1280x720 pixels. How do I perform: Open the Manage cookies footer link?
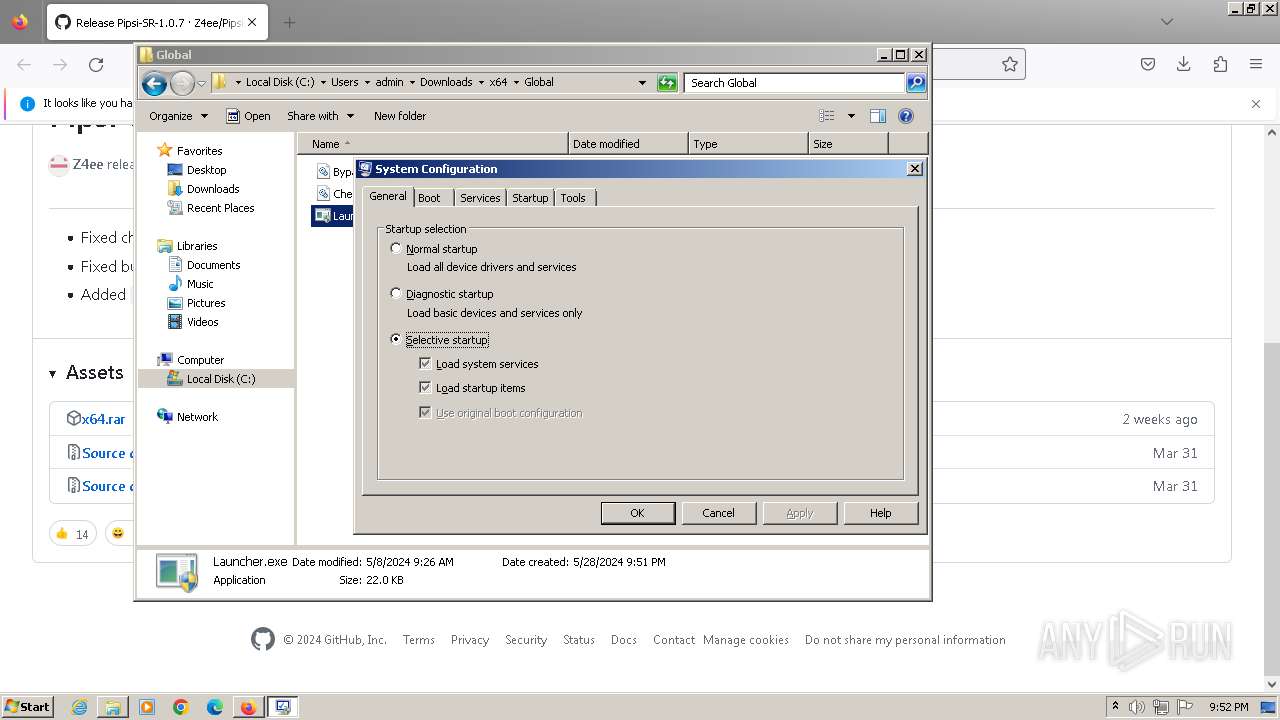[746, 640]
